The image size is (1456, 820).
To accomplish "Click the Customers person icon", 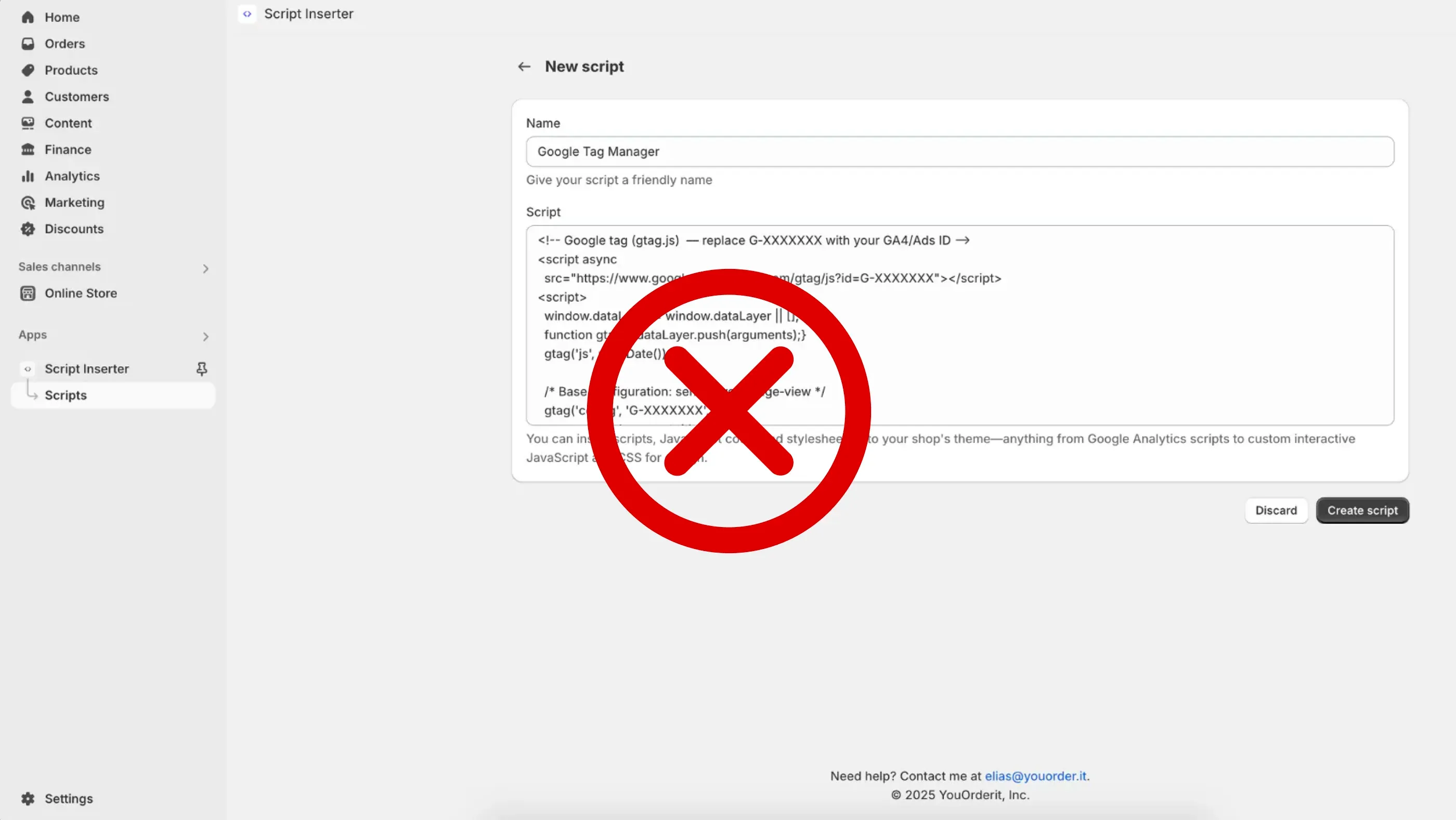I will click(x=28, y=97).
